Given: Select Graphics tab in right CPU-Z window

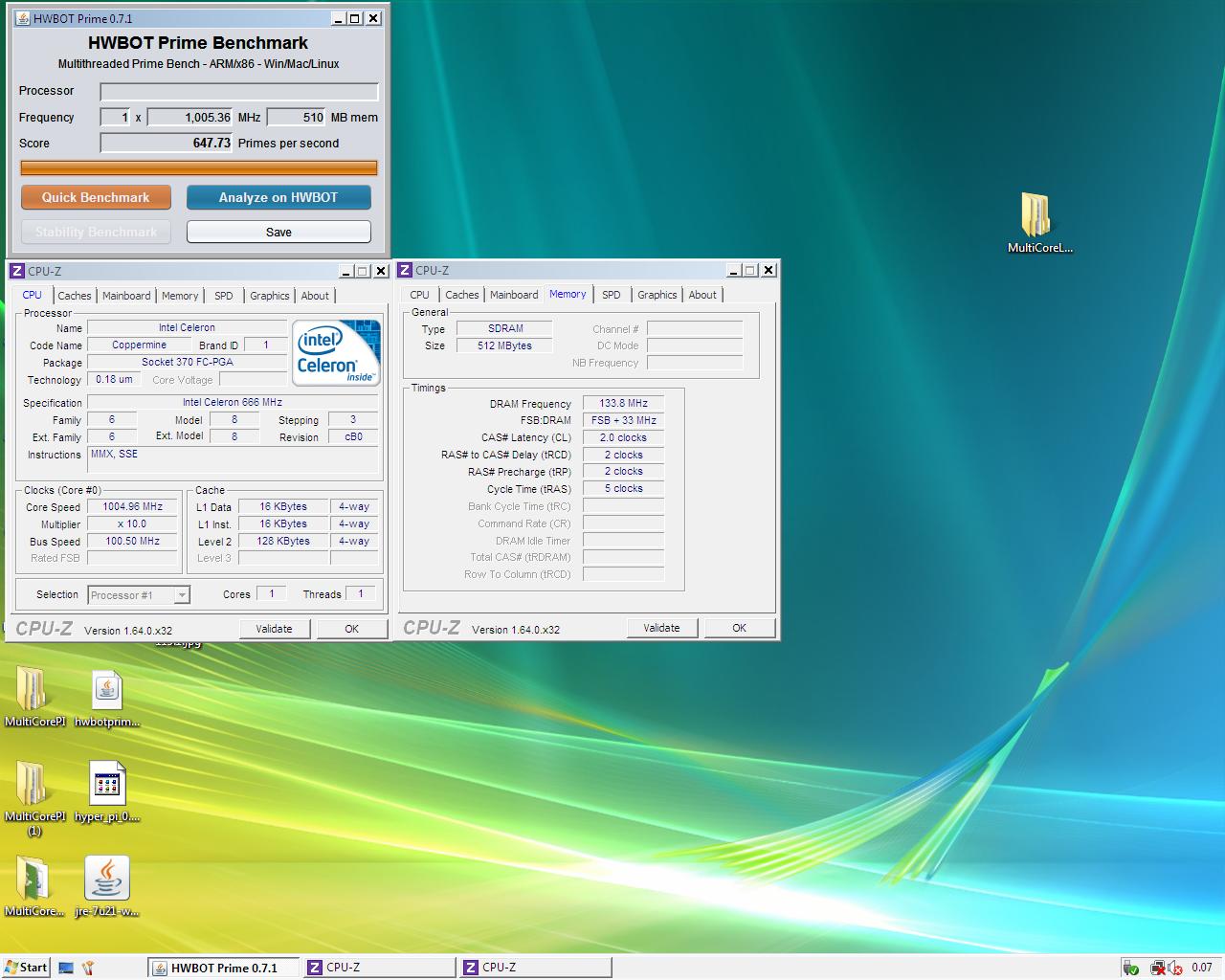Looking at the screenshot, I should (657, 295).
